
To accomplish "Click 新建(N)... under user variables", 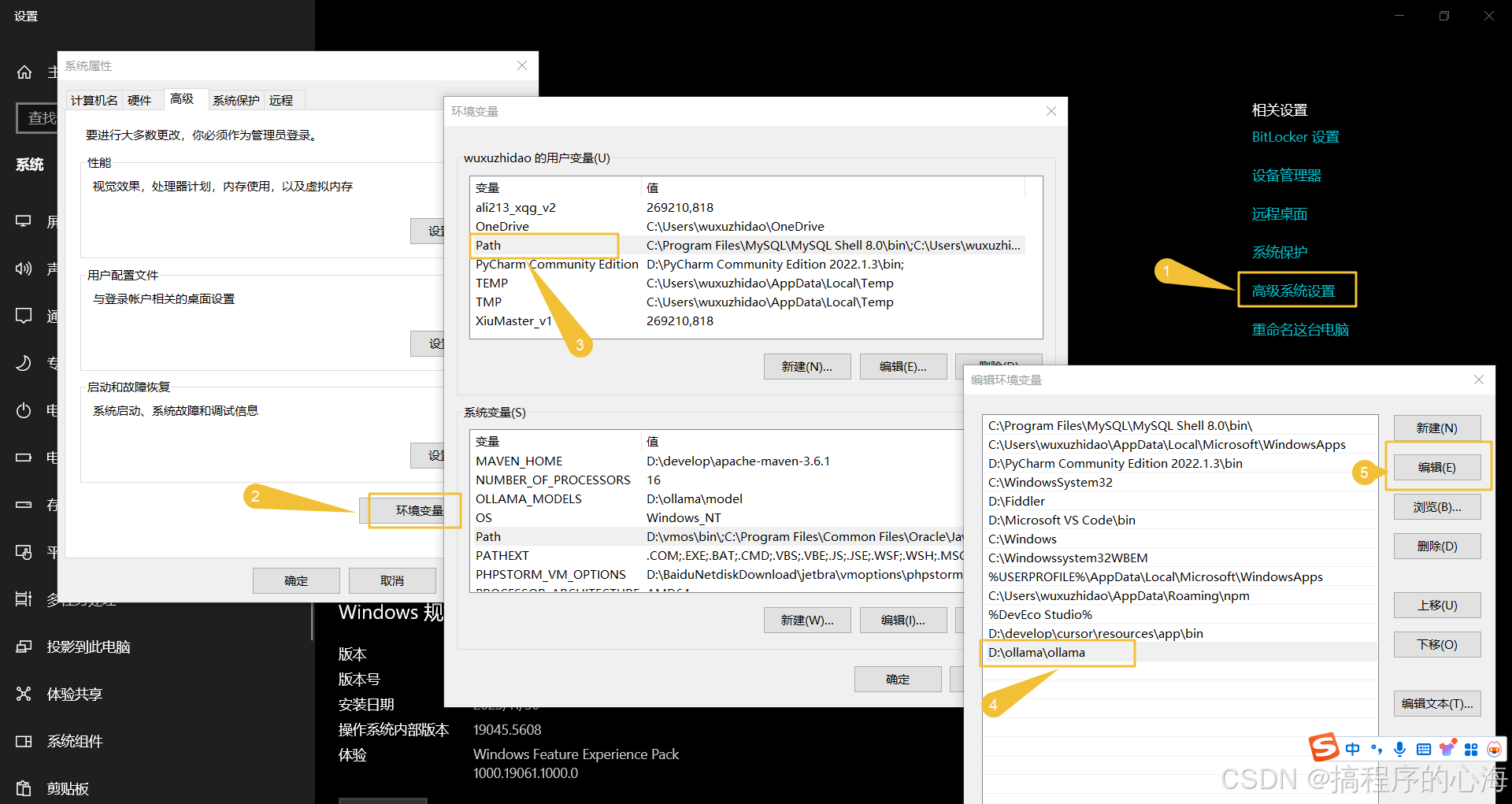I will click(x=807, y=366).
